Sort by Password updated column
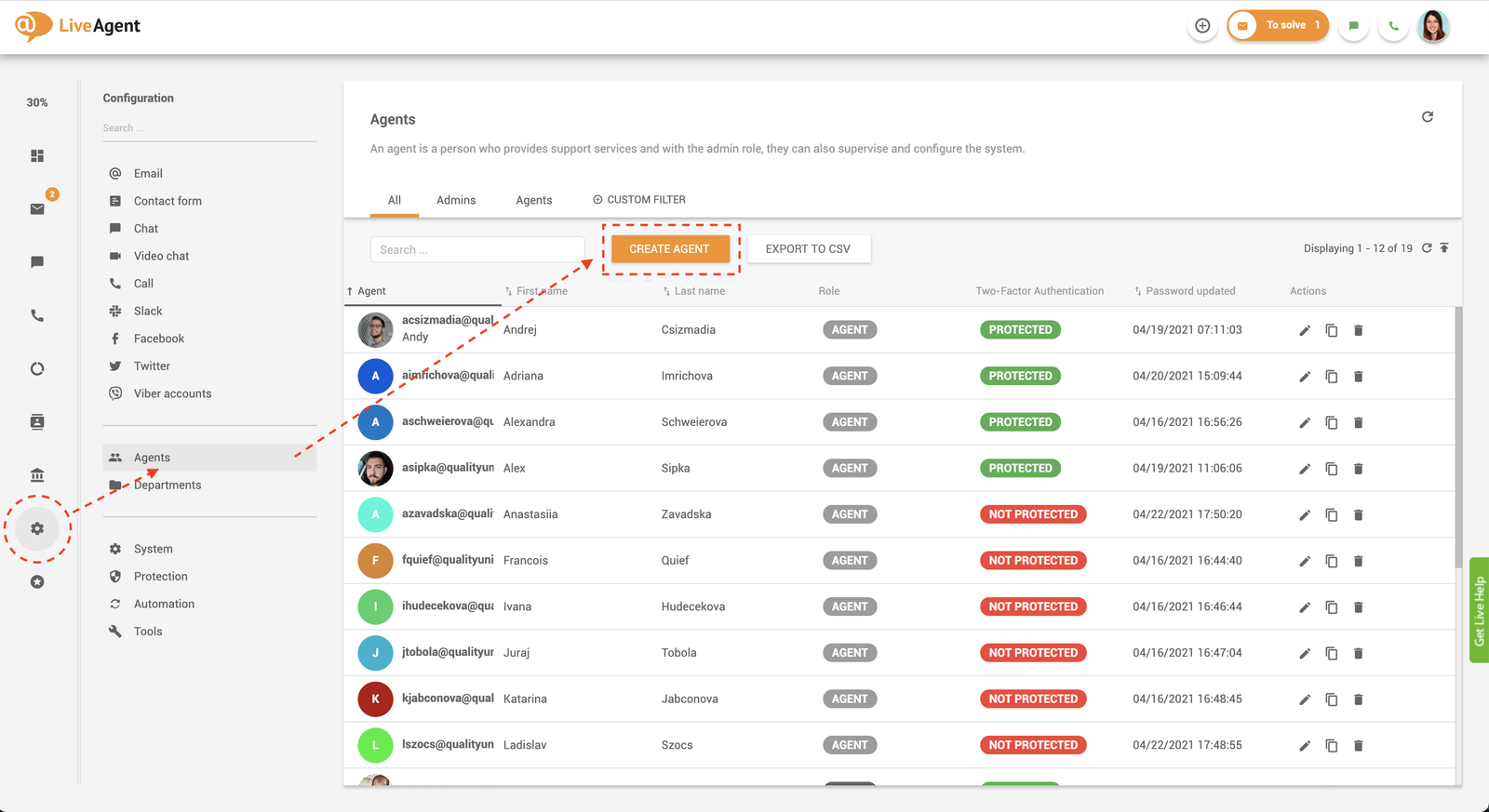 [1189, 291]
